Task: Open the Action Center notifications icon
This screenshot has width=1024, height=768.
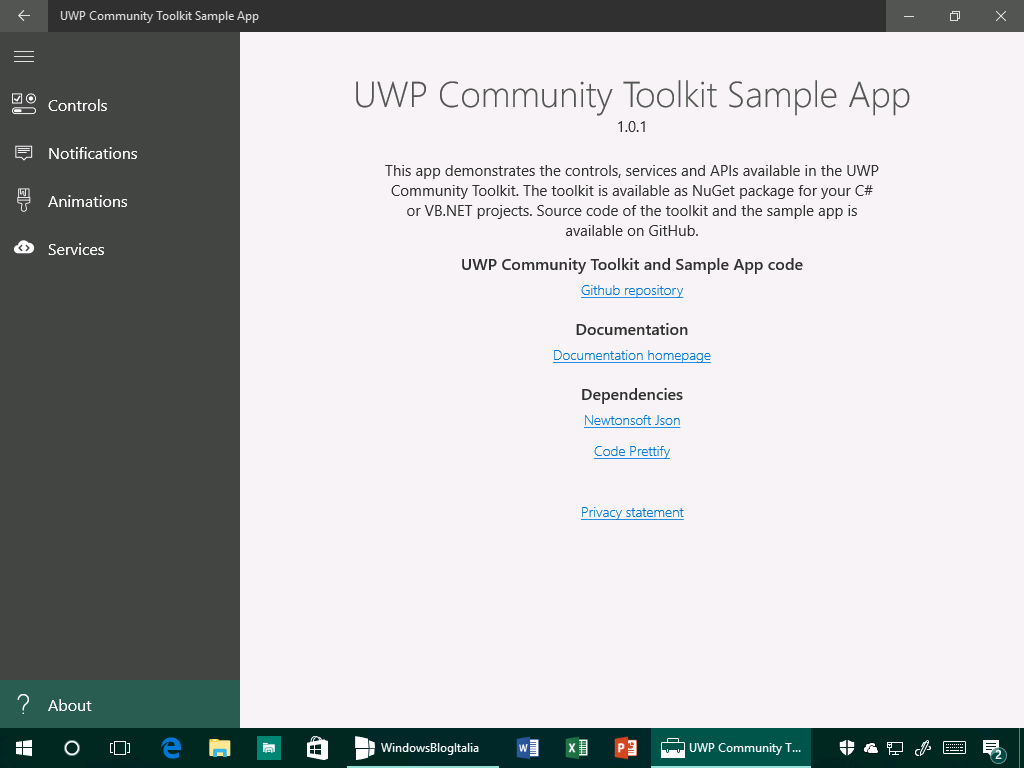Action: (x=993, y=749)
